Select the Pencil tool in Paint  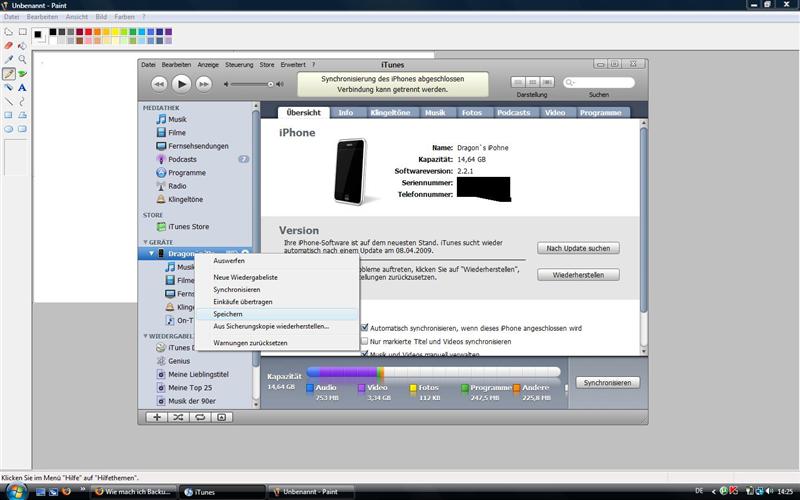(8, 73)
